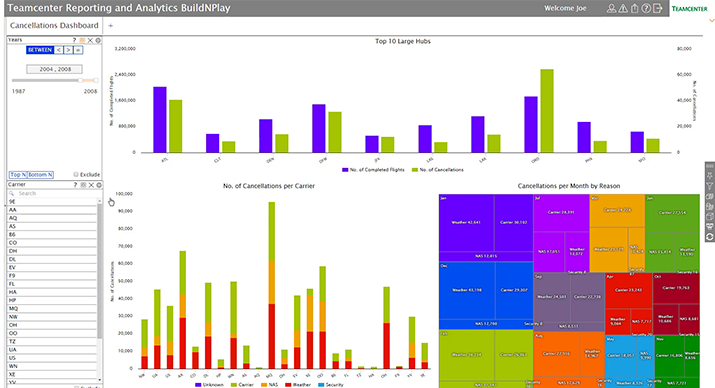The image size is (715, 388).
Task: Click the print icon in right toolbar
Action: 710,227
